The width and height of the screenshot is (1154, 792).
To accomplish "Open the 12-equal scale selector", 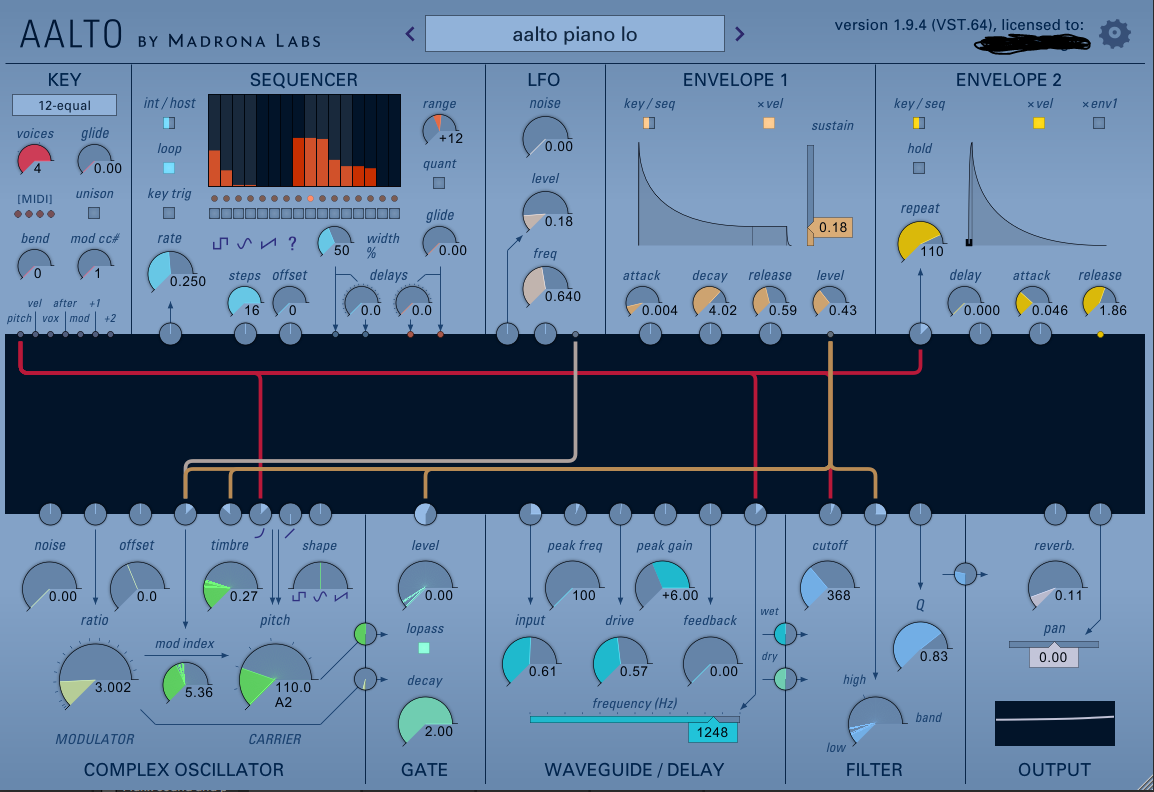I will click(64, 105).
